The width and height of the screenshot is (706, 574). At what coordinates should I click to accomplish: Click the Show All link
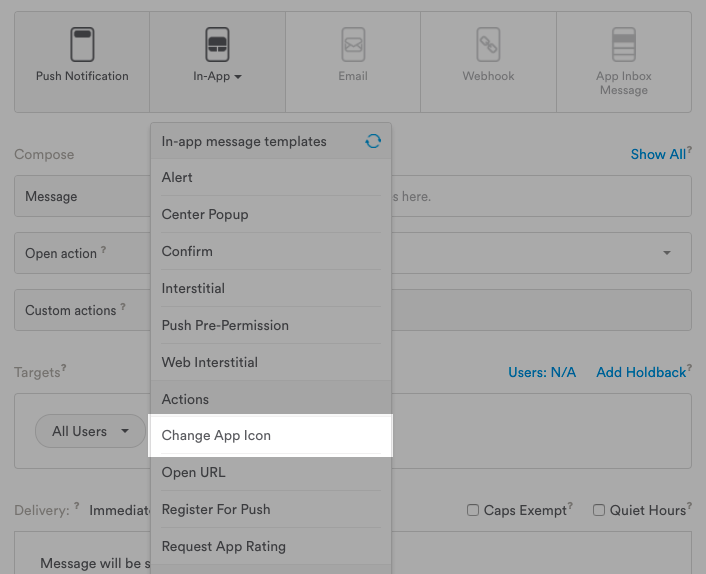[x=658, y=154]
